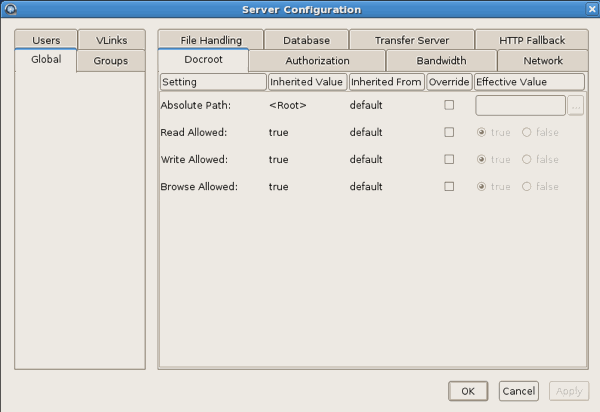Select false for Read Allowed
Image resolution: width=600 pixels, height=412 pixels.
point(540,132)
